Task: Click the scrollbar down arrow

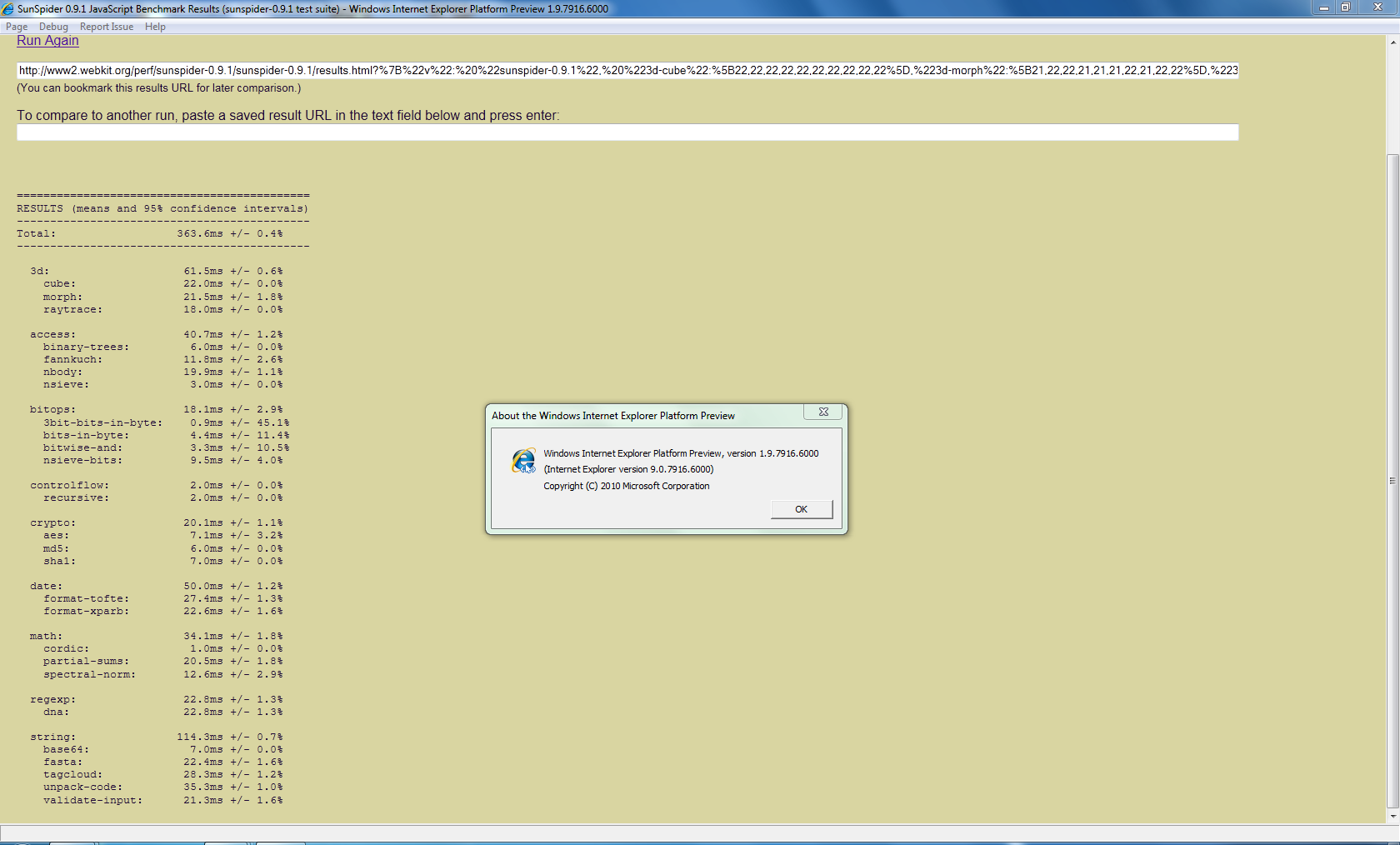Action: [1392, 817]
